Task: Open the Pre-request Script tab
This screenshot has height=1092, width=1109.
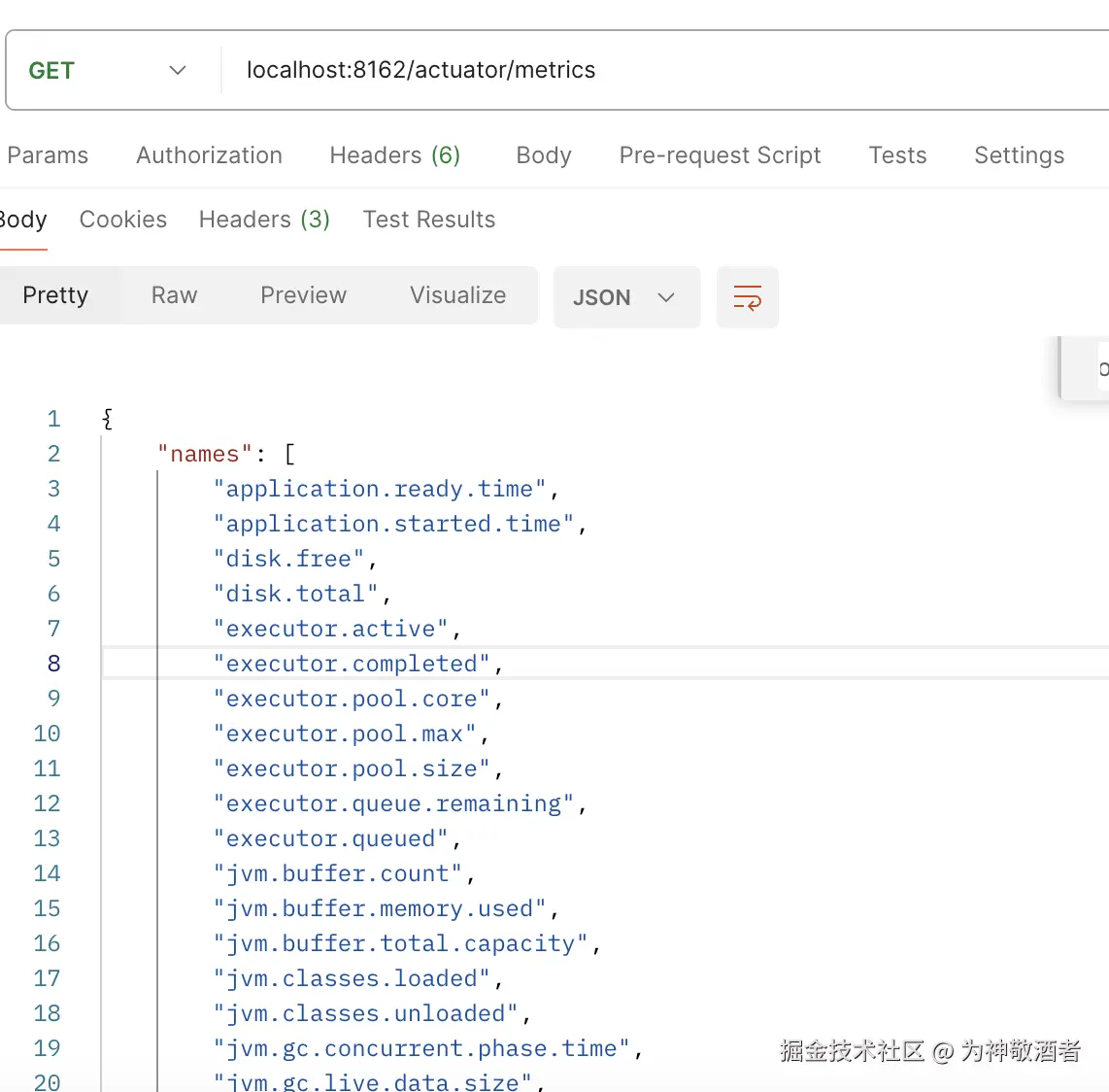Action: click(x=720, y=155)
